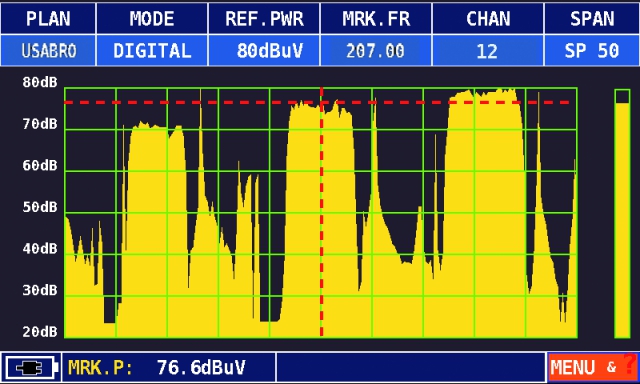Click the red dashed horizontal level line
The height and width of the screenshot is (384, 640).
[x=317, y=102]
